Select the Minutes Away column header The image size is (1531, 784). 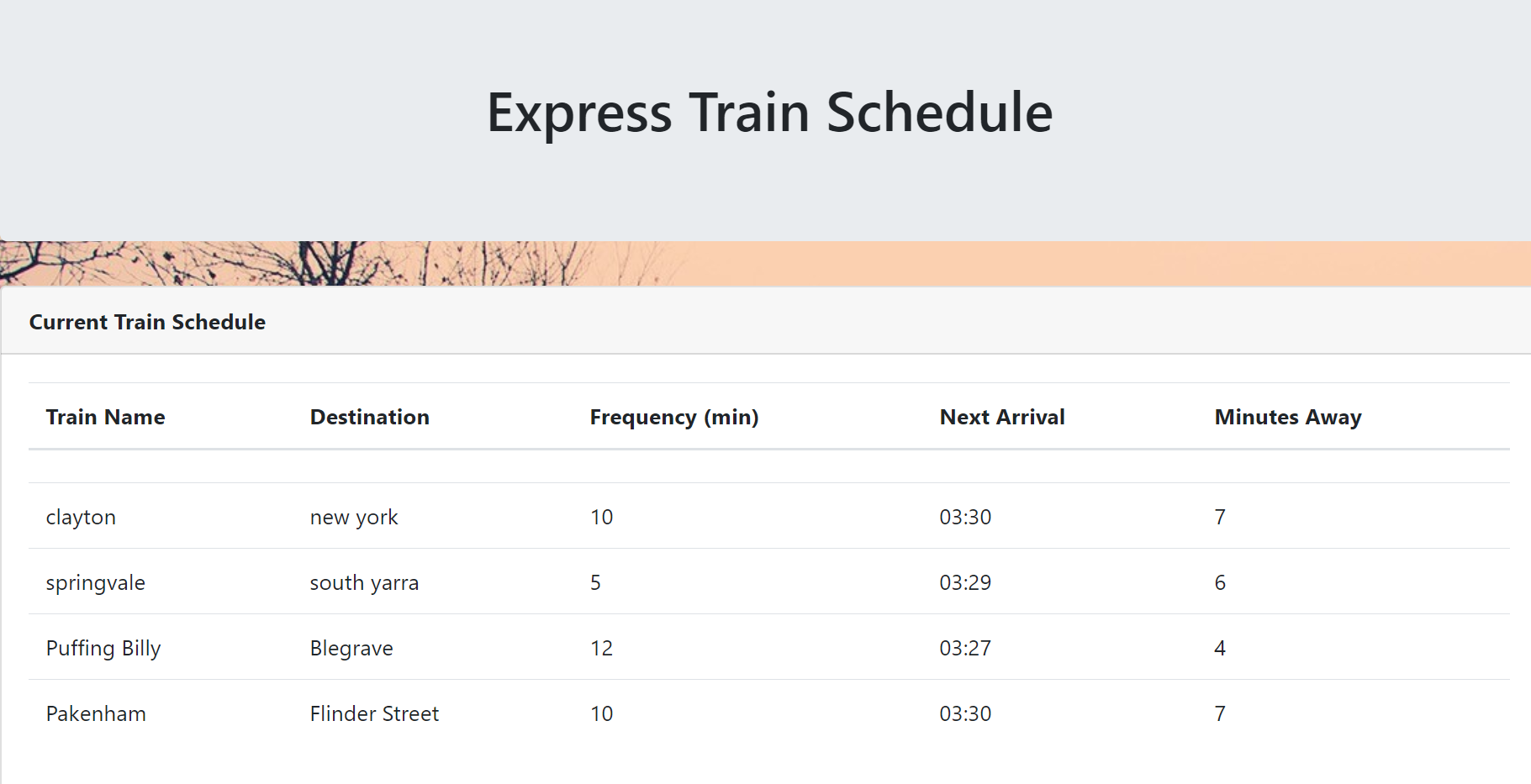point(1287,417)
